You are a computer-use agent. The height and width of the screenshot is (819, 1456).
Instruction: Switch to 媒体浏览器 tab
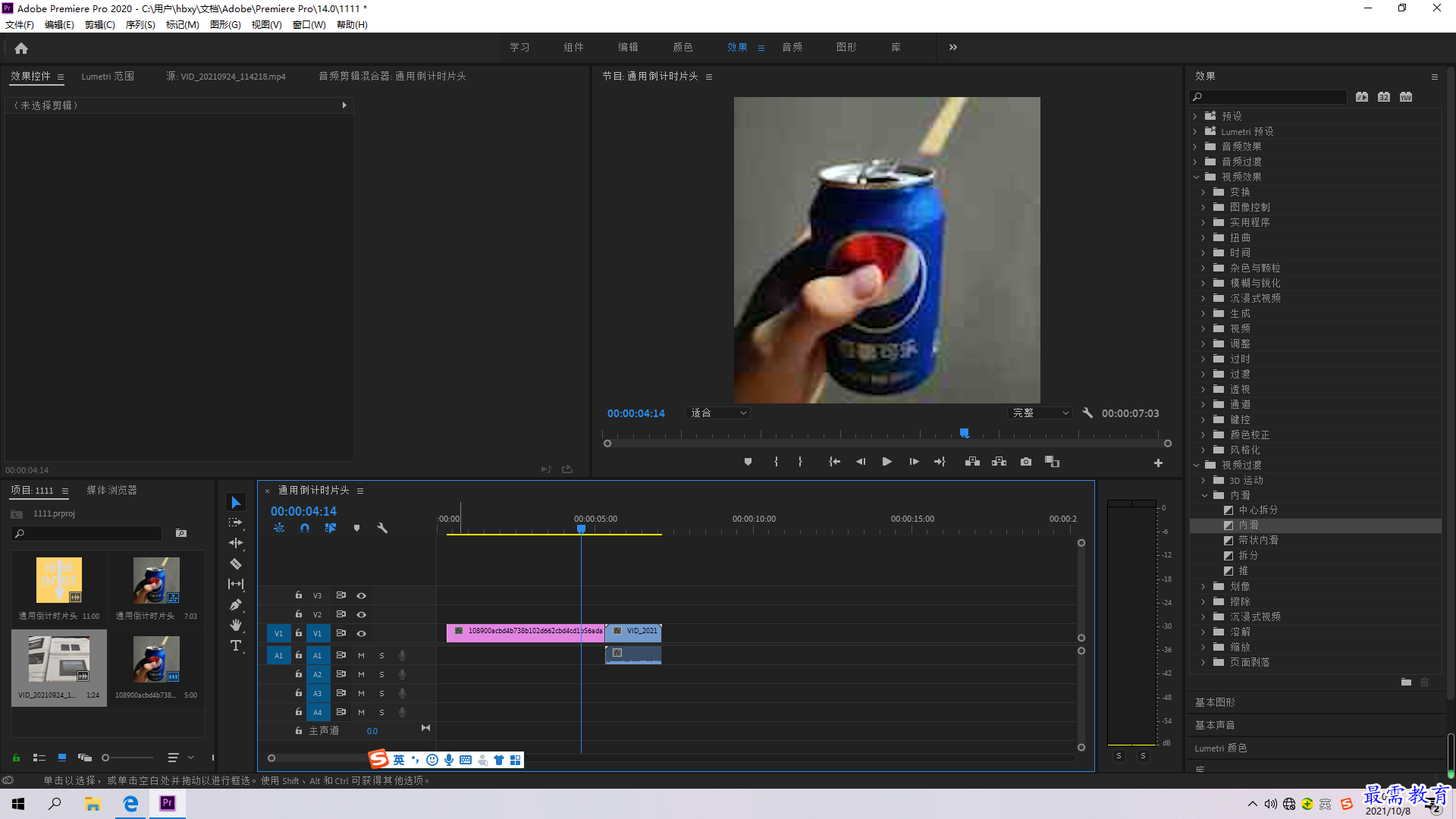[x=111, y=490]
